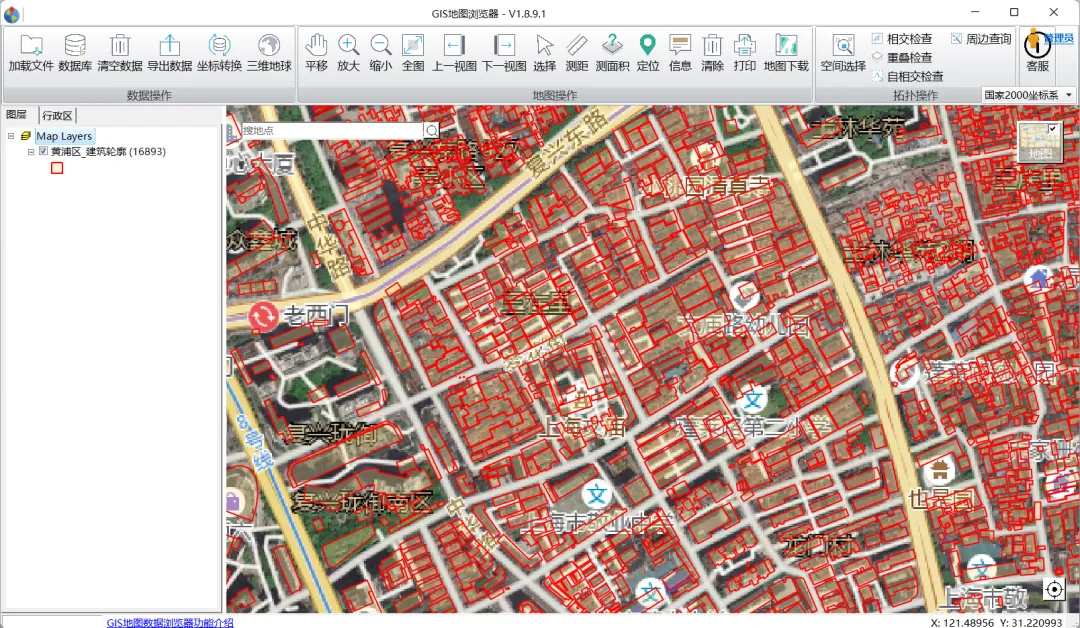Activate the 测面积 area measure tool
Image resolution: width=1080 pixels, height=628 pixels.
click(x=612, y=45)
